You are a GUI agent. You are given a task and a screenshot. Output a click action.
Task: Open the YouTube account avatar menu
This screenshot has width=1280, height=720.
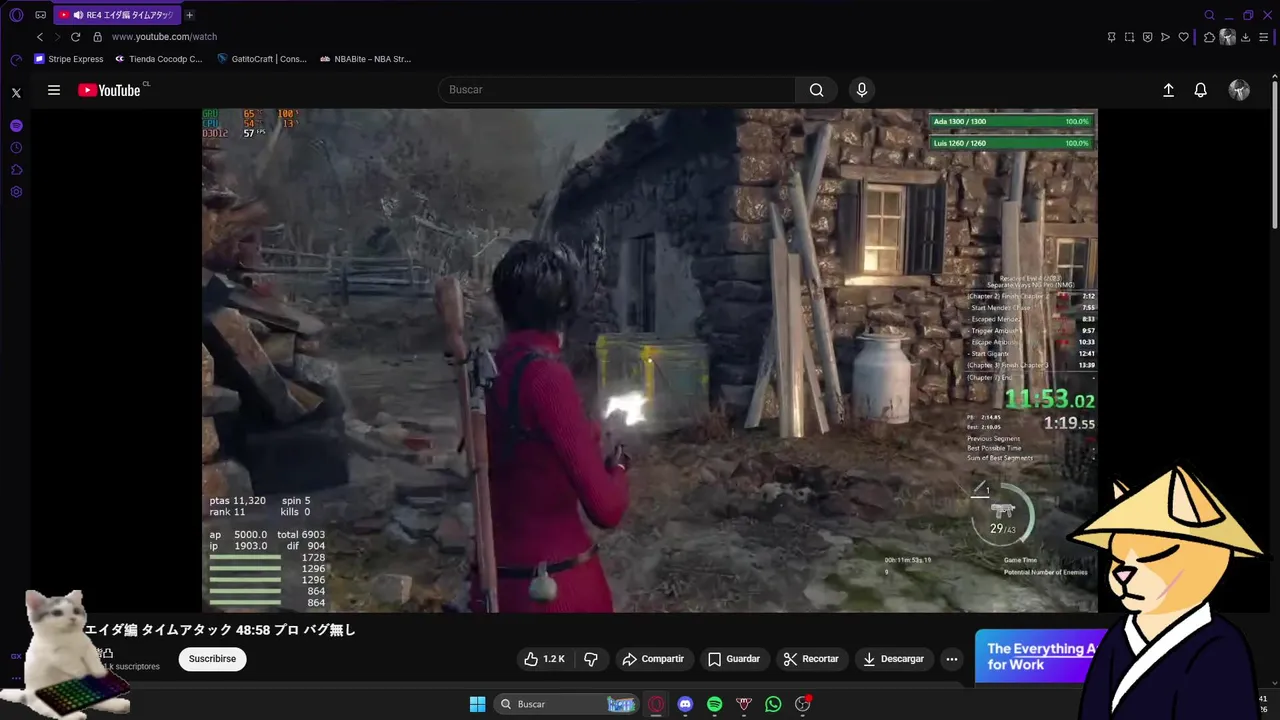[x=1239, y=90]
